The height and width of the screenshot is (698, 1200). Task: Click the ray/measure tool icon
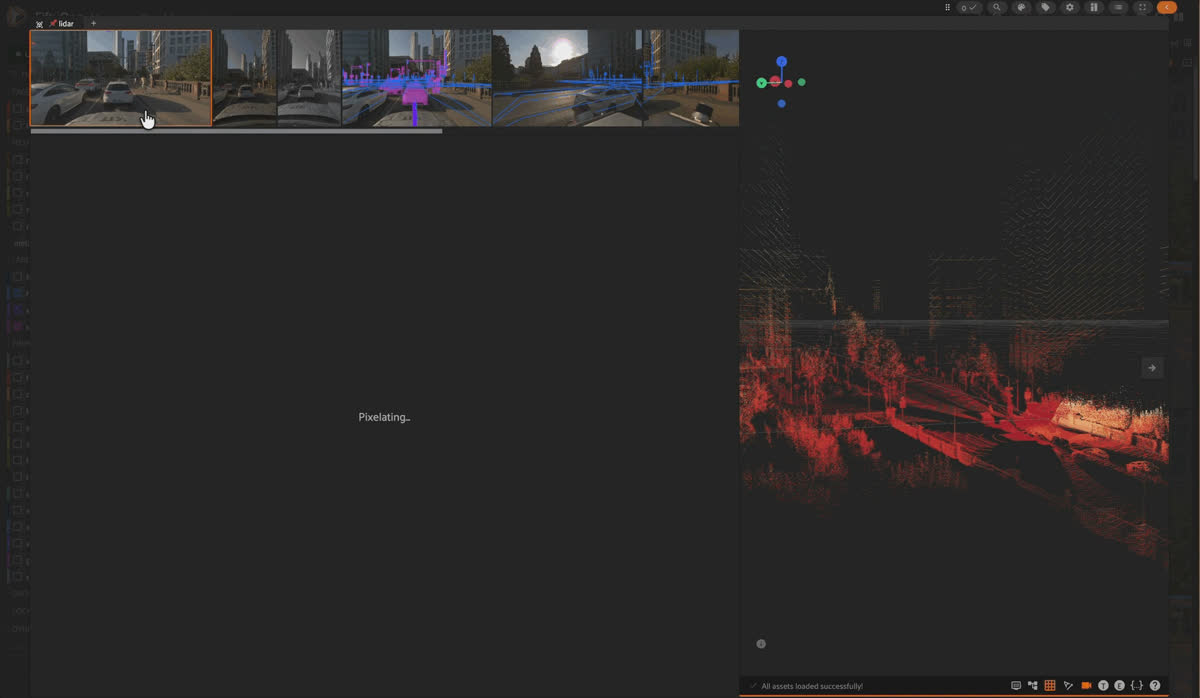click(1068, 685)
